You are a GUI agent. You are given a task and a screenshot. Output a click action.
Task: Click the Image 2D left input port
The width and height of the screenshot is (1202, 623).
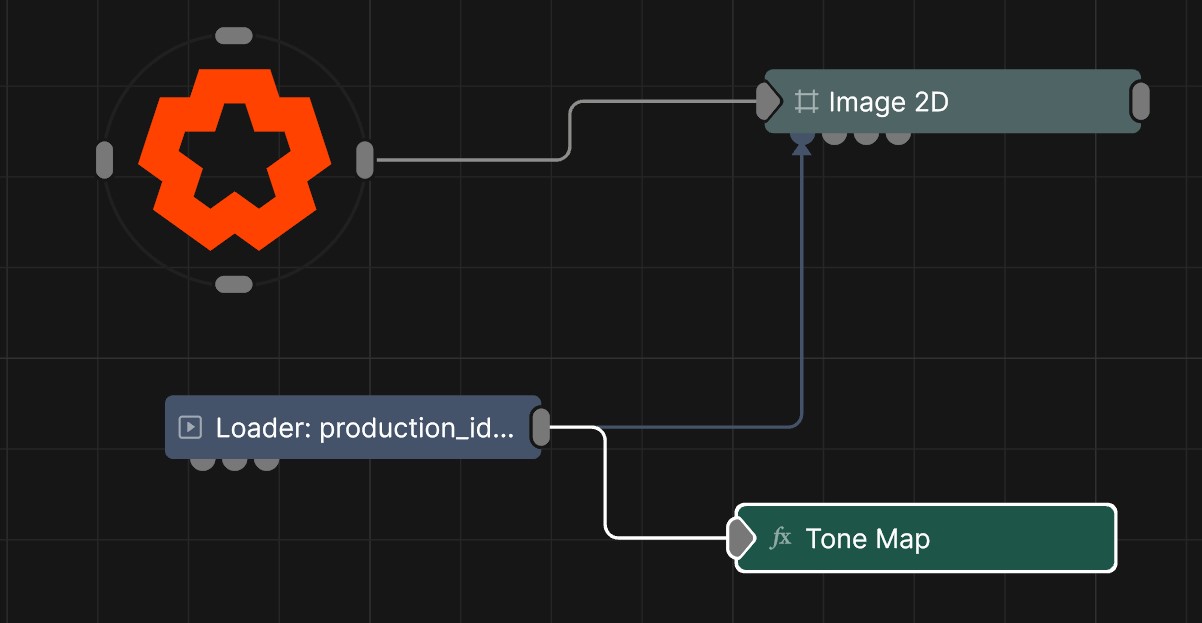point(768,101)
